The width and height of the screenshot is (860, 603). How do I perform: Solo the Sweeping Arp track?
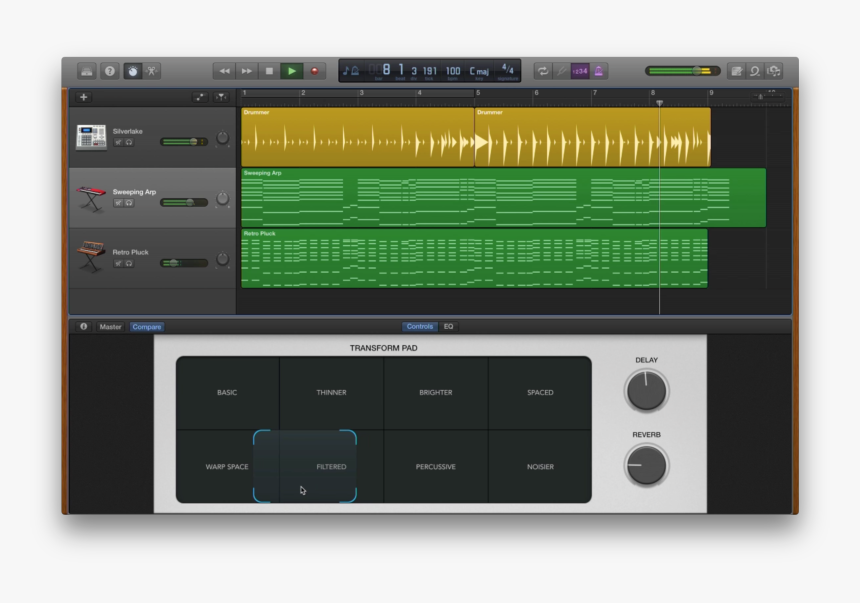[129, 203]
